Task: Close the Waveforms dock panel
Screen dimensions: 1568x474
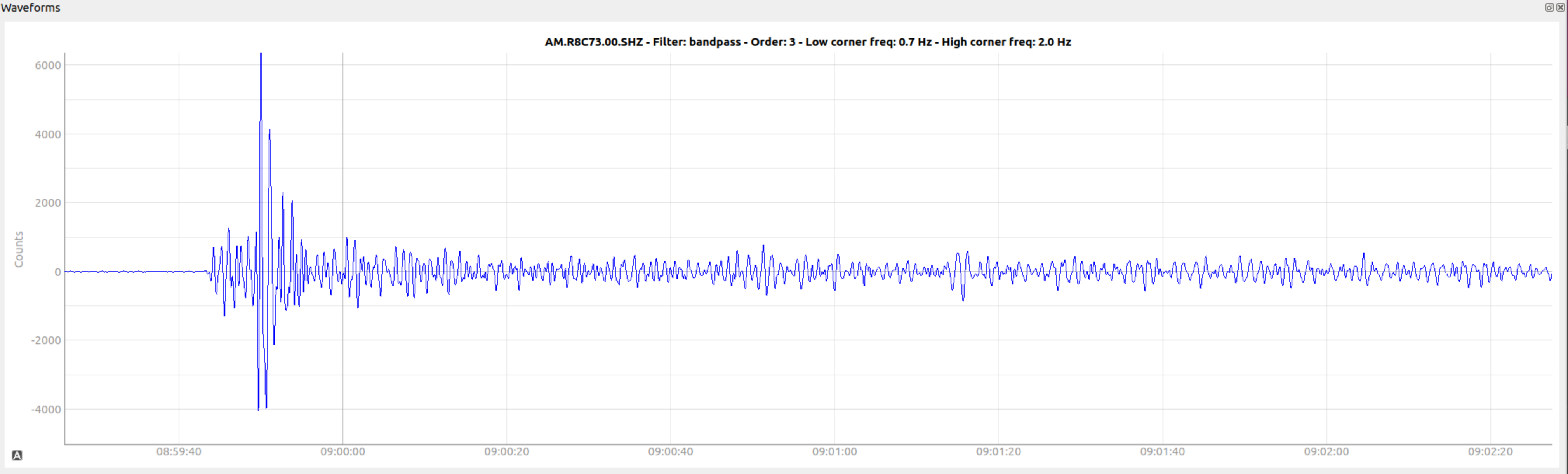Action: point(1560,7)
